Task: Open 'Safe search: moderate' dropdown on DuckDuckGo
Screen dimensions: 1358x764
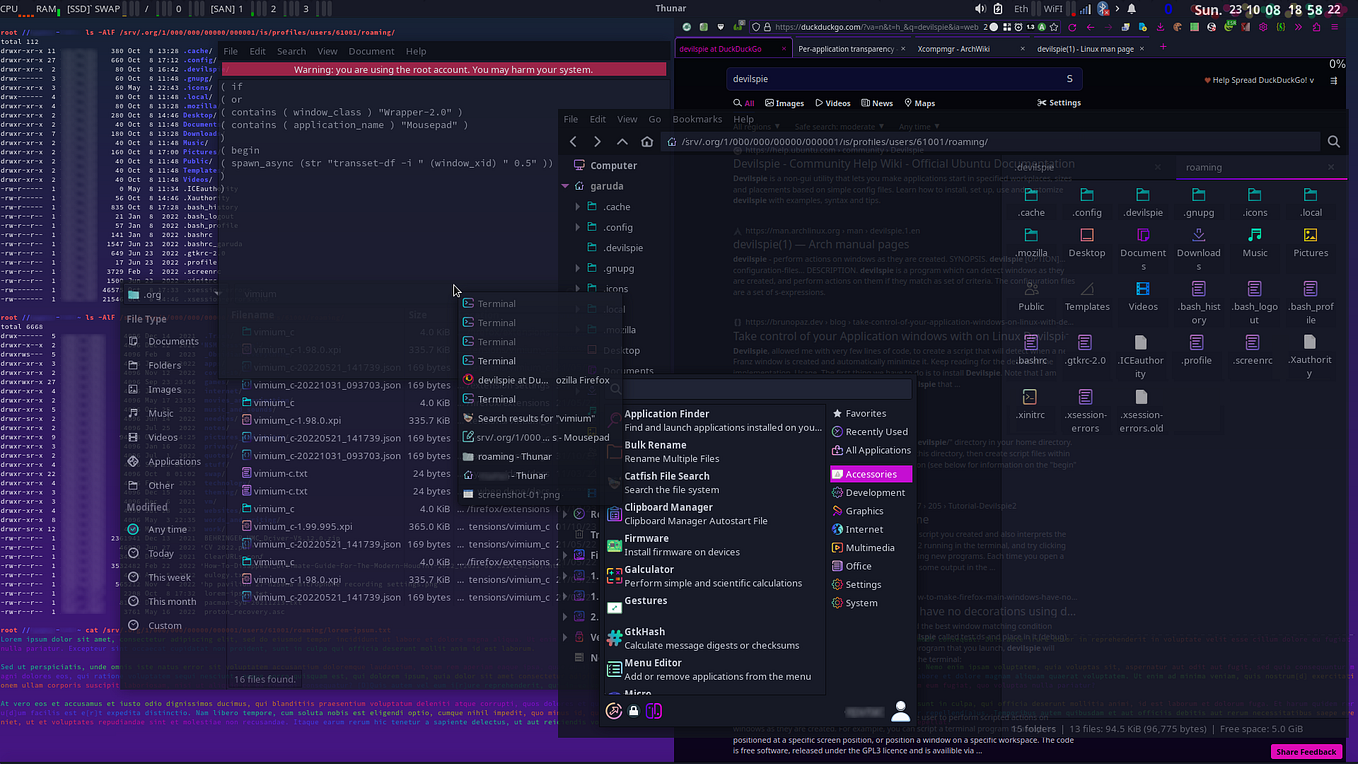Action: tap(839, 127)
